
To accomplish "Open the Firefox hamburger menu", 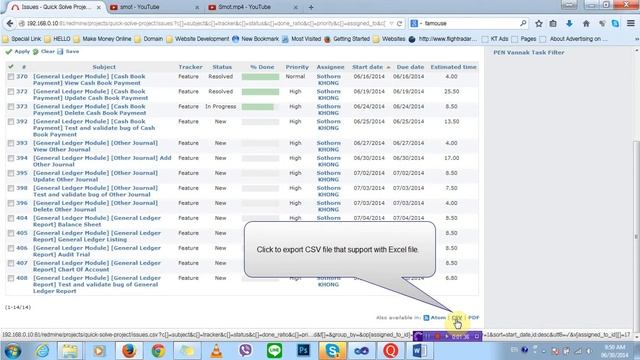I will coord(631,24).
